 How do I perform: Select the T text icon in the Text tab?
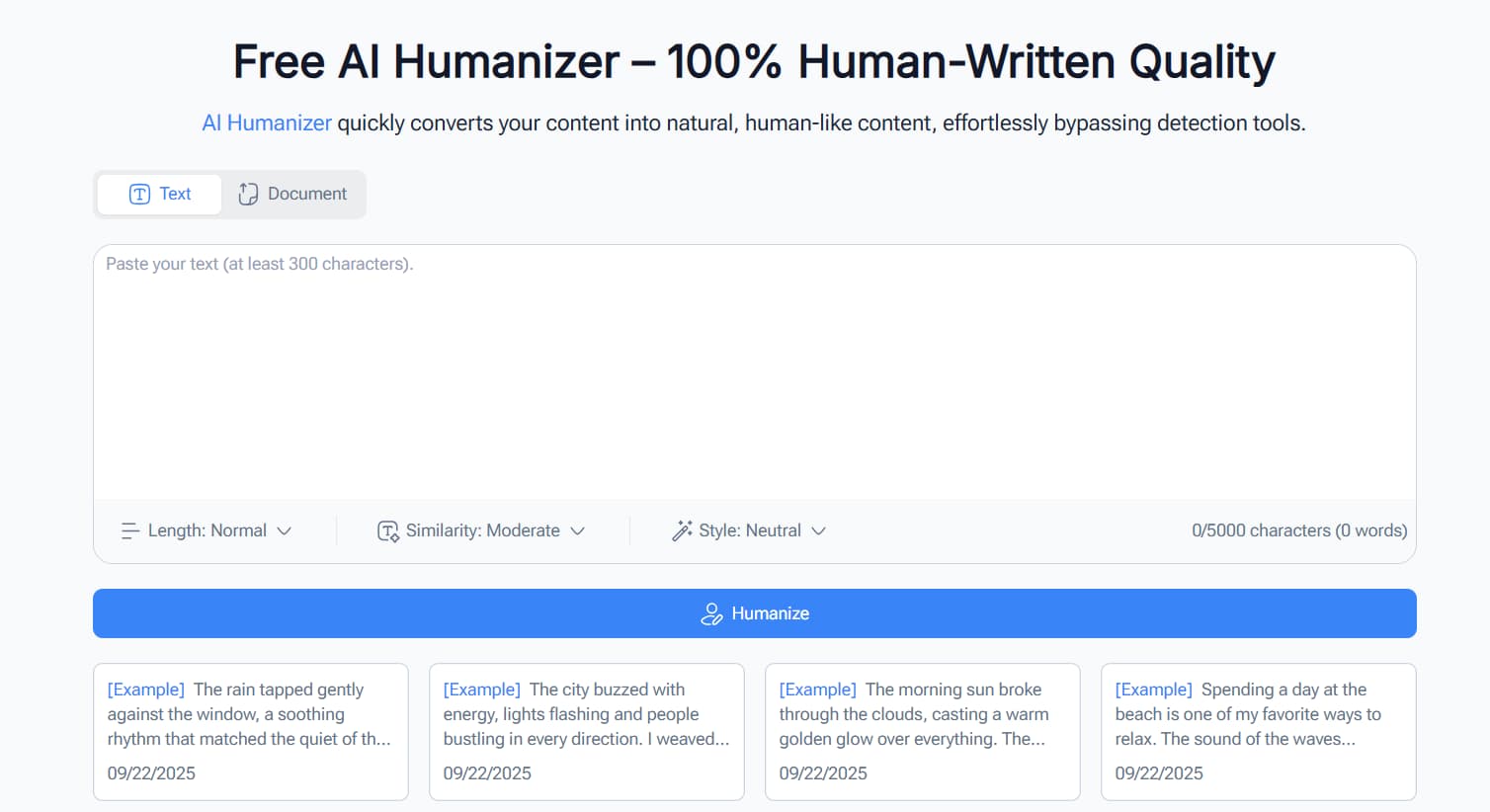click(139, 194)
